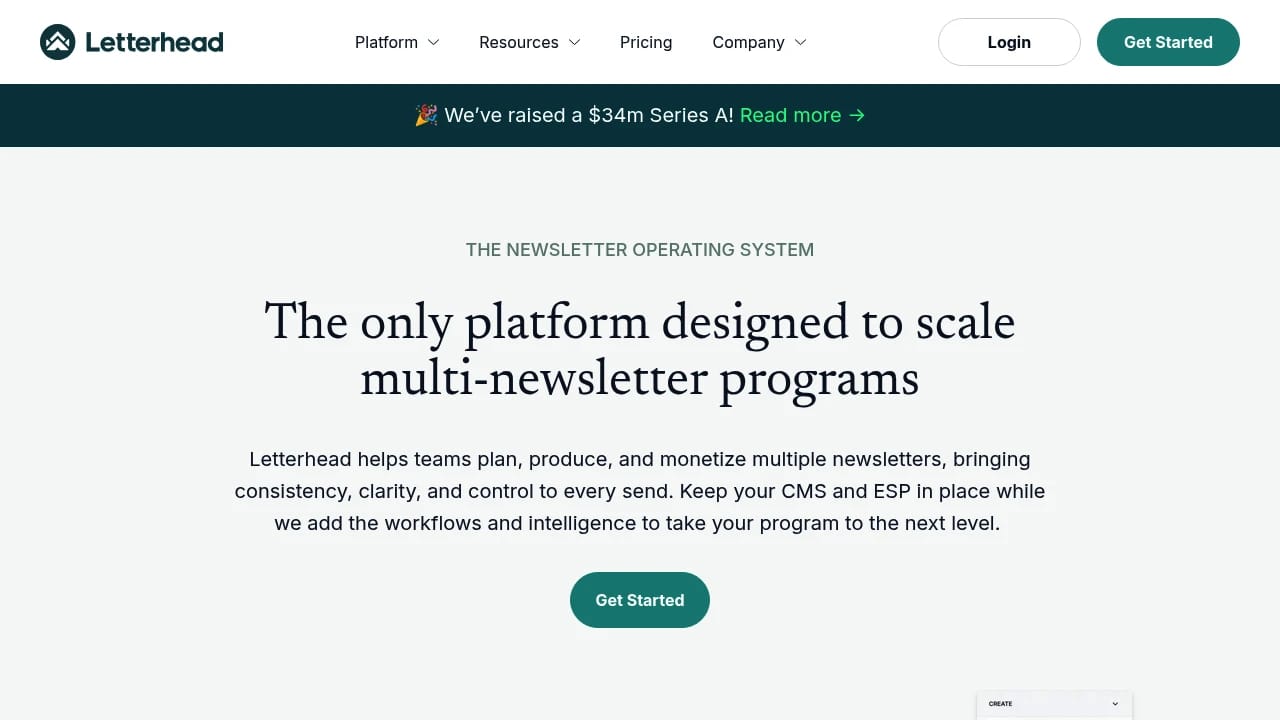Click the hero Get Started button
The height and width of the screenshot is (720, 1280).
tap(640, 599)
